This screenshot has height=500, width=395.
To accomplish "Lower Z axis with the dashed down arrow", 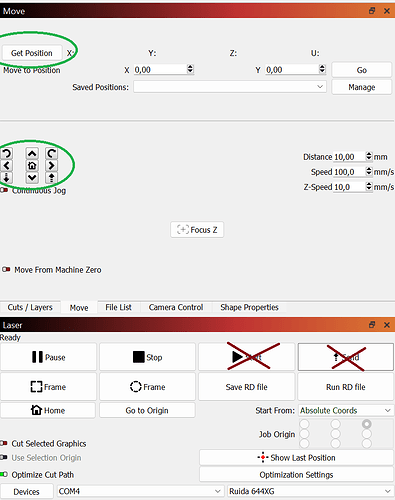I will tap(7, 177).
